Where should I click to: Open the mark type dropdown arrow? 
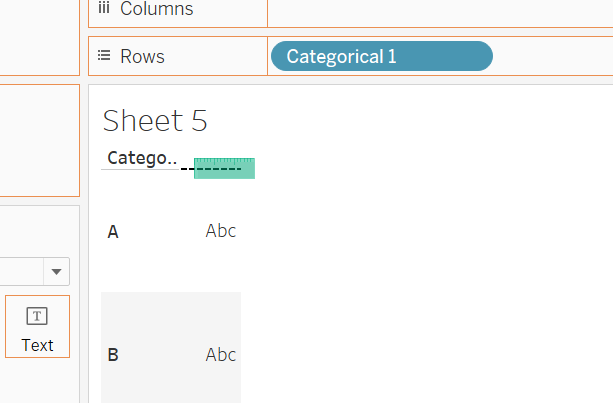pos(56,271)
